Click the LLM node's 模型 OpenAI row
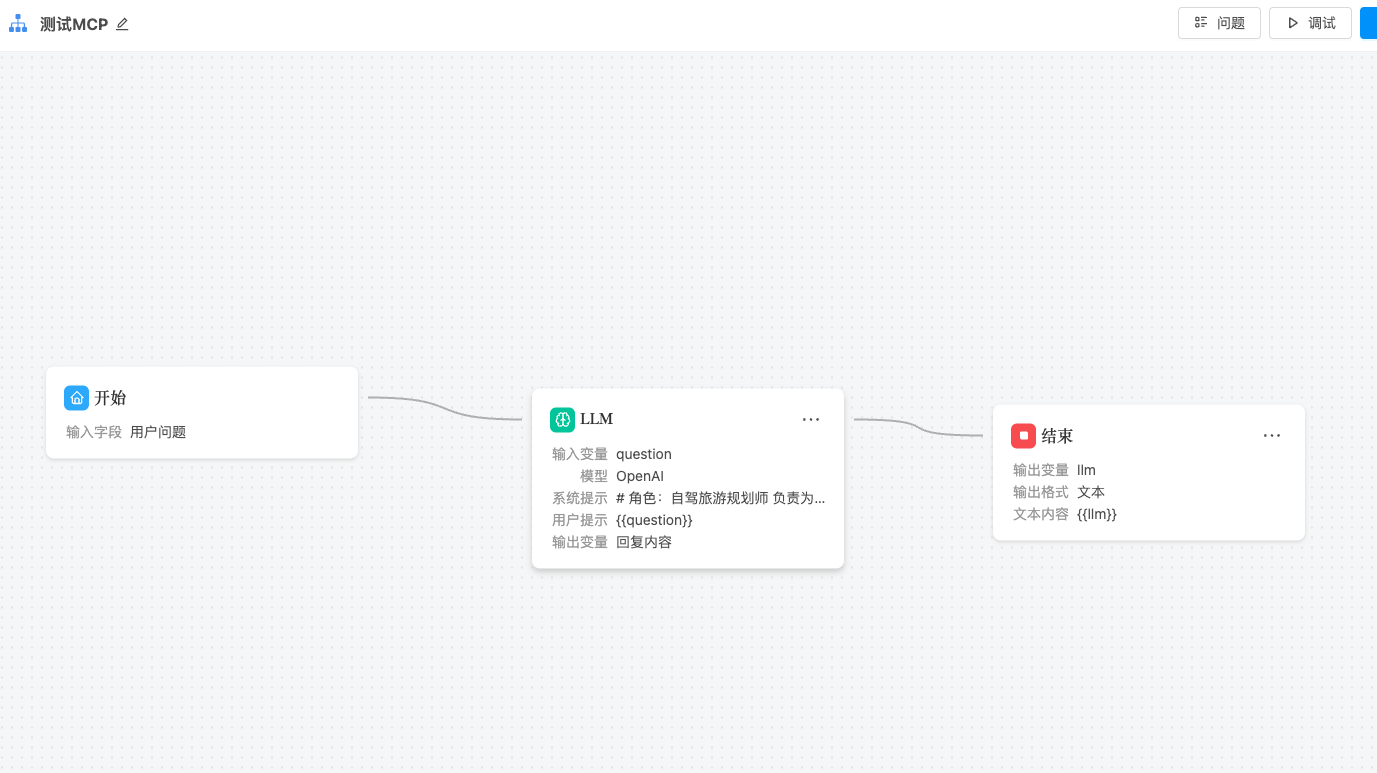 pyautogui.click(x=639, y=476)
